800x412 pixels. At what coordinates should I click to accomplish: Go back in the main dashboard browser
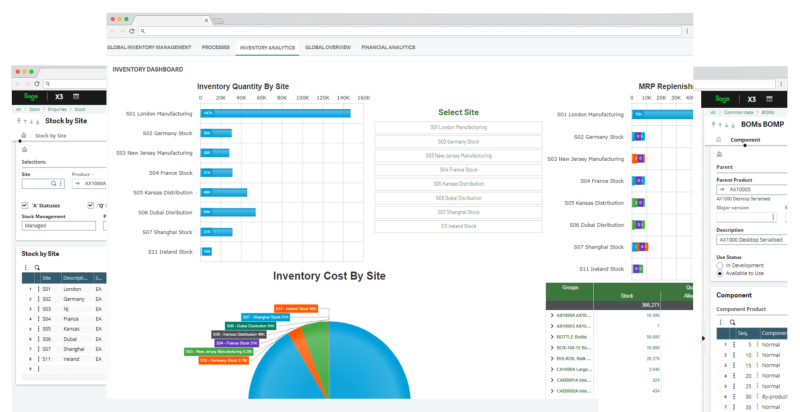[x=113, y=31]
